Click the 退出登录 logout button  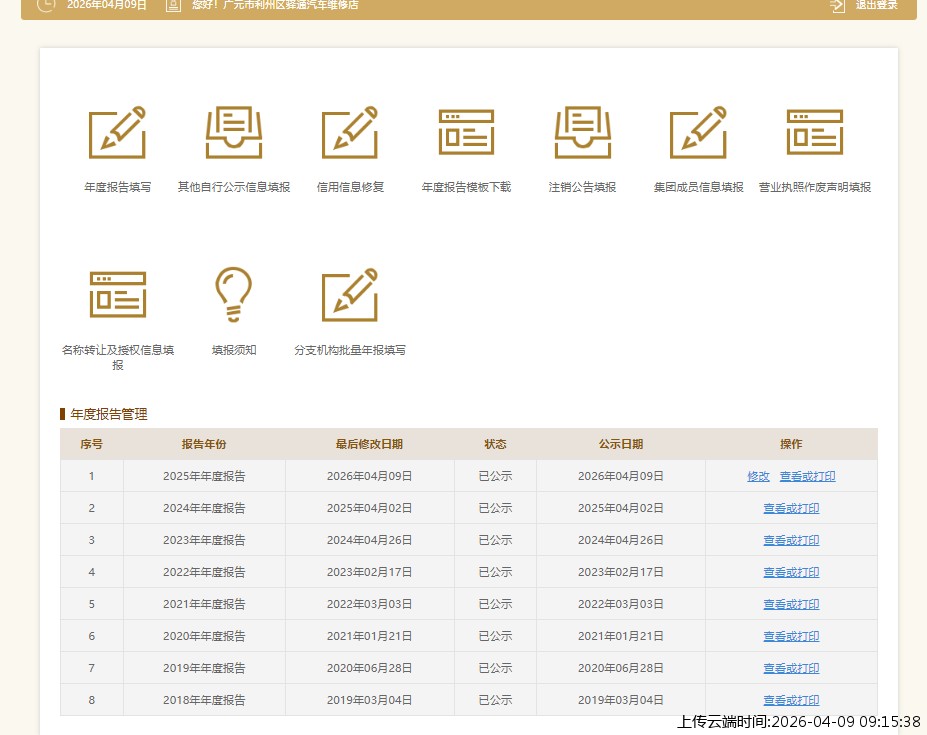point(865,5)
